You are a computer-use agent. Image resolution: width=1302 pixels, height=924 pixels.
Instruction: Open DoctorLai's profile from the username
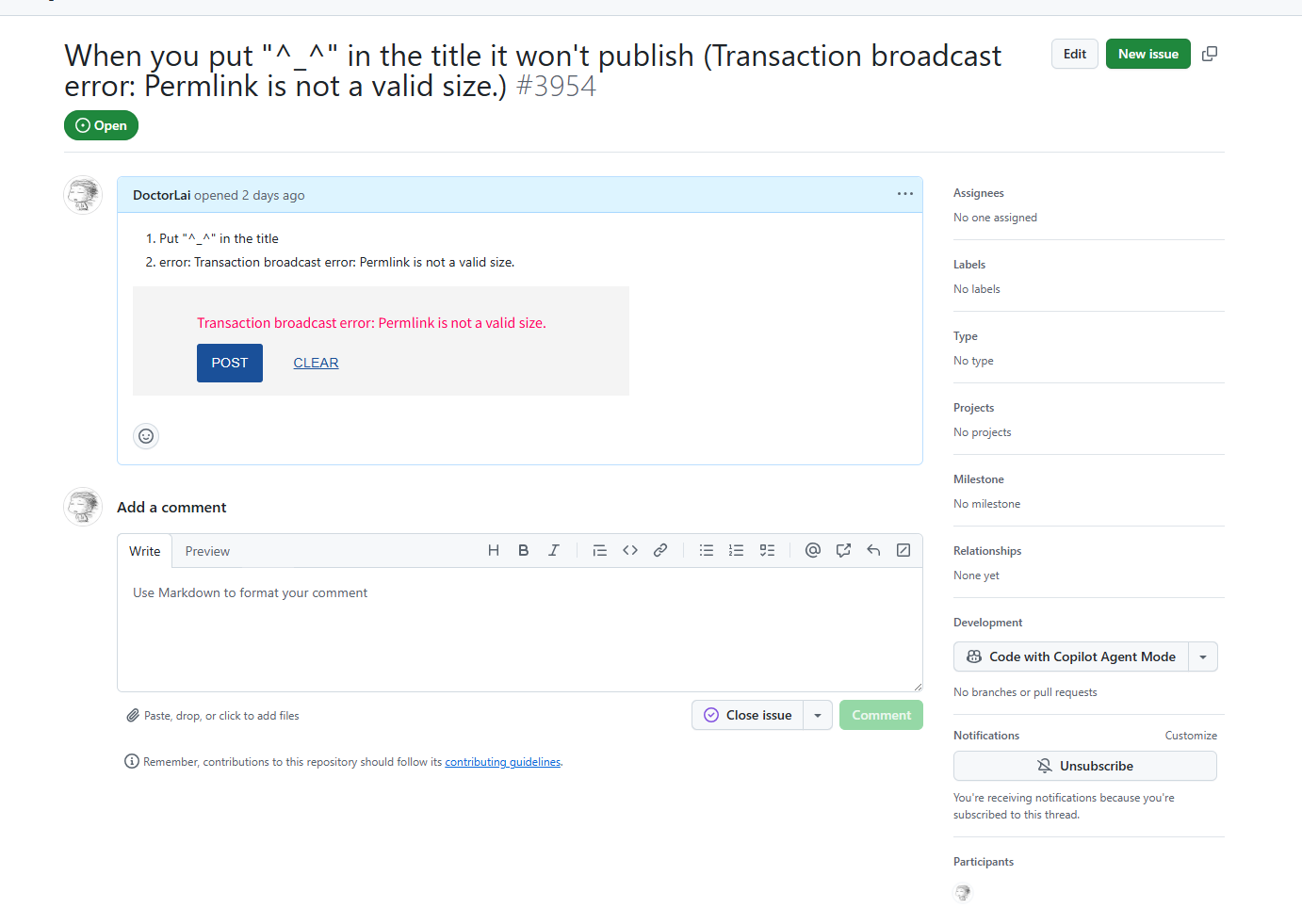coord(162,195)
